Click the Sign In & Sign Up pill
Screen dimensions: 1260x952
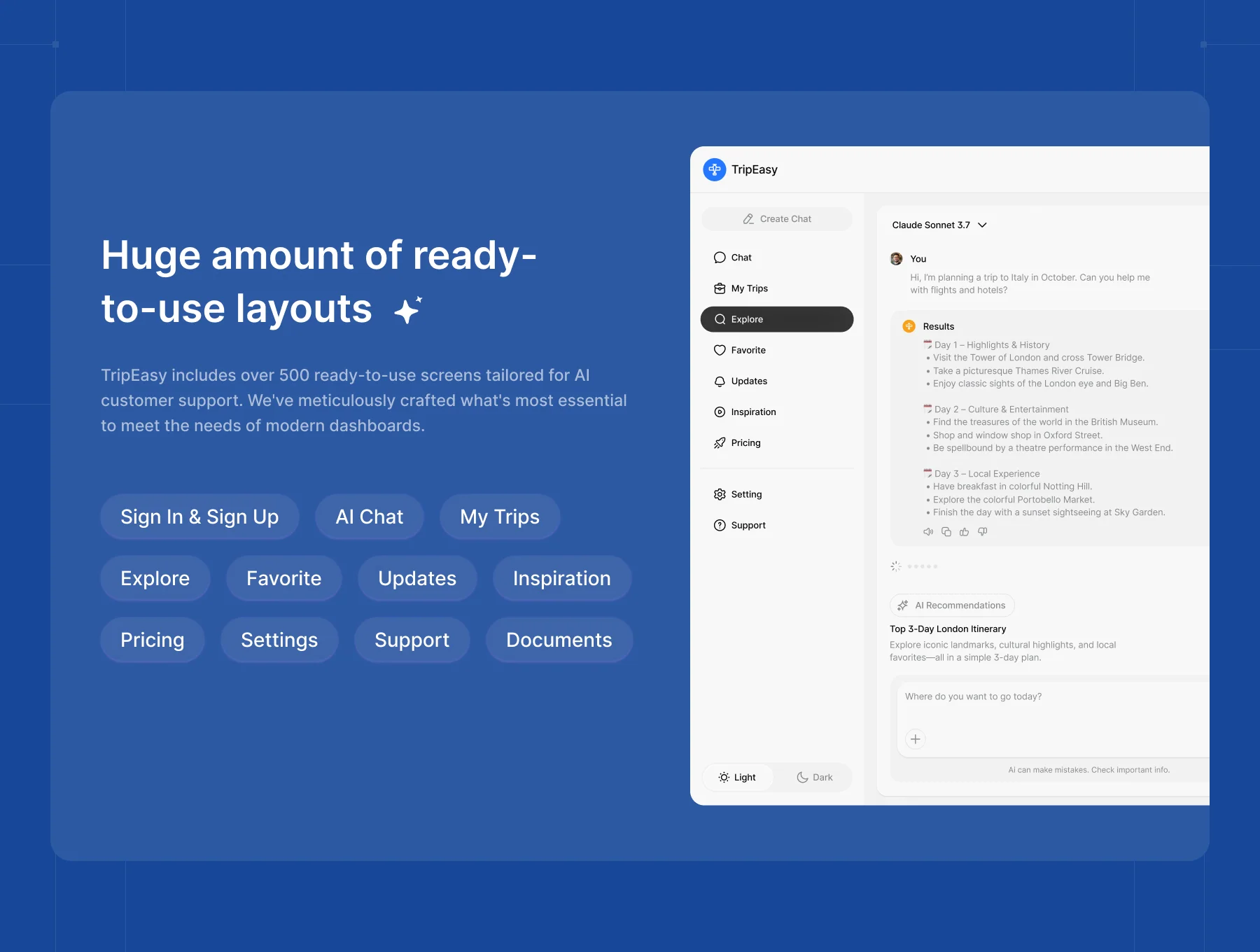coord(199,517)
